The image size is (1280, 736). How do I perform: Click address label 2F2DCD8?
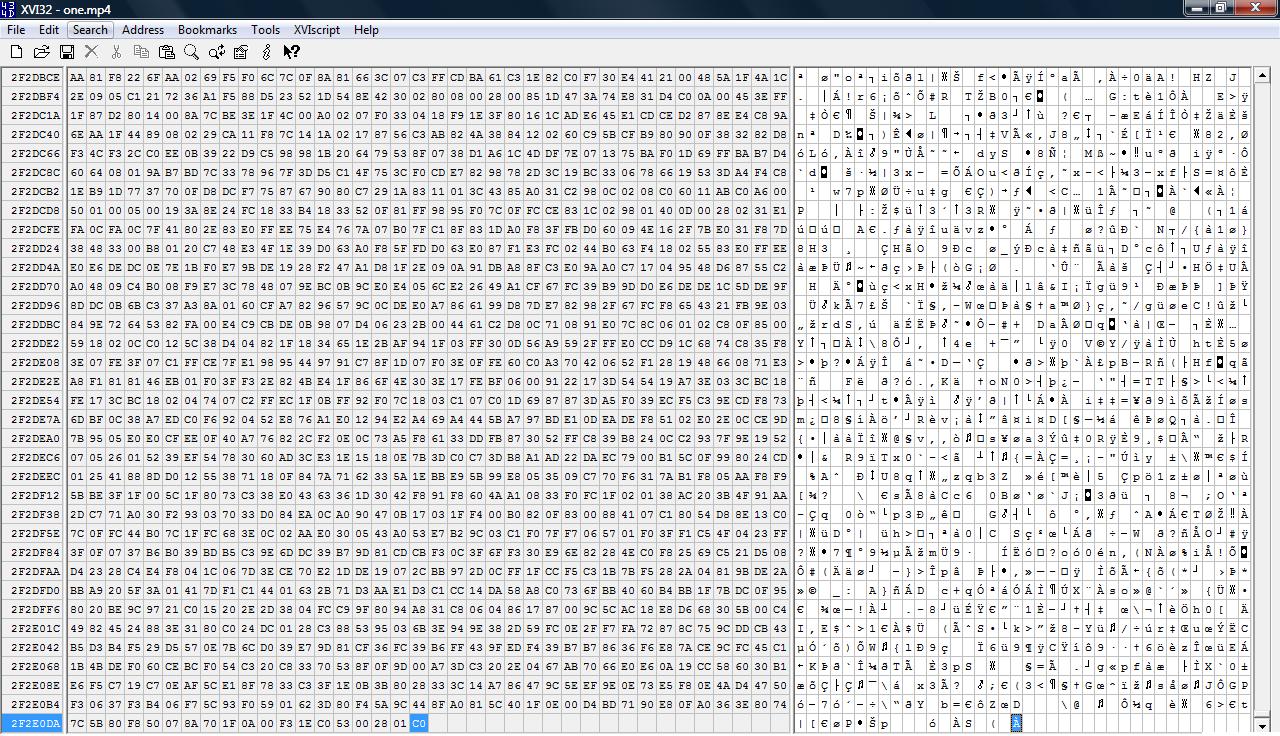(x=35, y=210)
